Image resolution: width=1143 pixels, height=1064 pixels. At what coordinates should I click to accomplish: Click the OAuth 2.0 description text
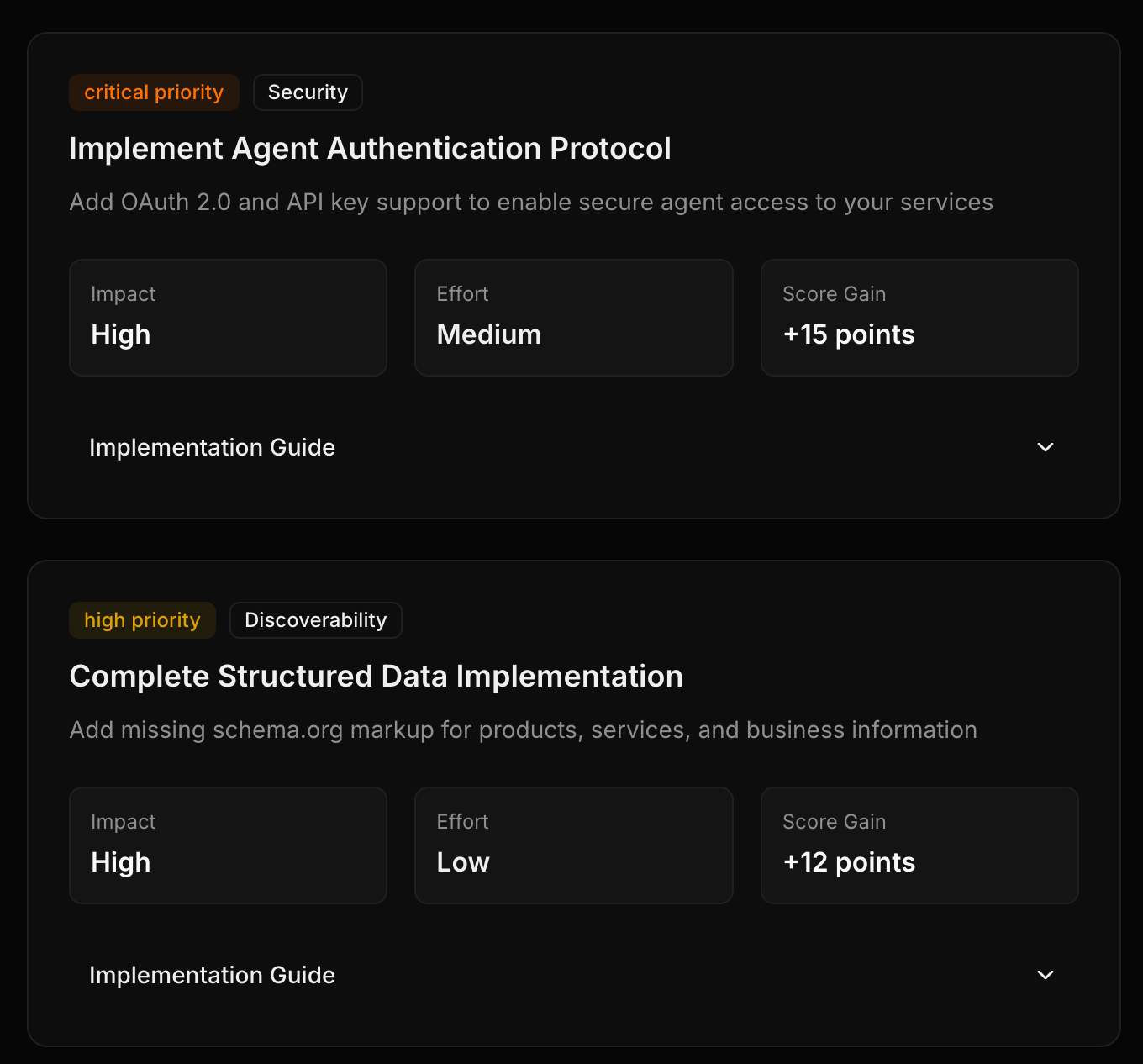pos(530,203)
